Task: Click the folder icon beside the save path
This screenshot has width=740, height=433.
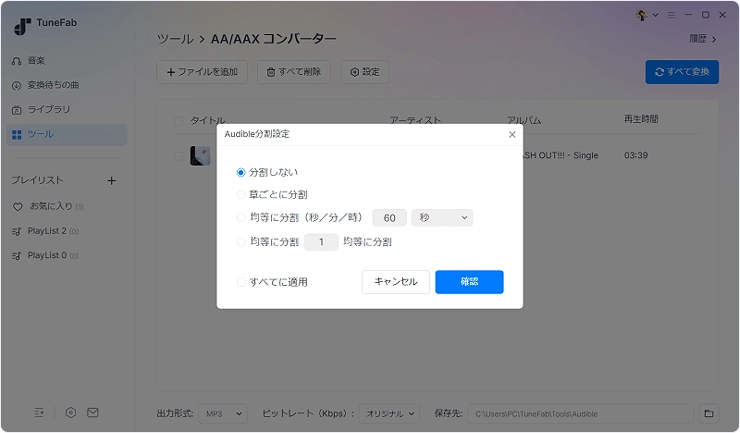Action: (709, 414)
